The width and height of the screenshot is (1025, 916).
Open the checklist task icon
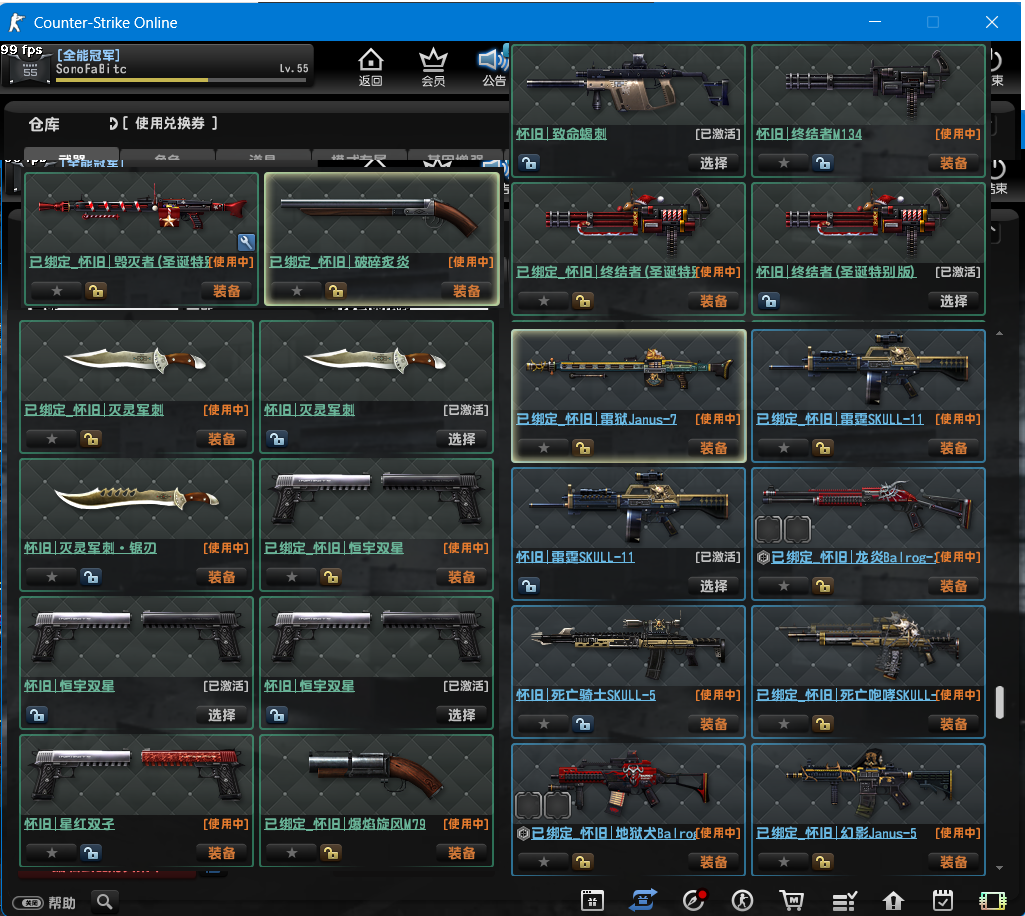coord(844,902)
